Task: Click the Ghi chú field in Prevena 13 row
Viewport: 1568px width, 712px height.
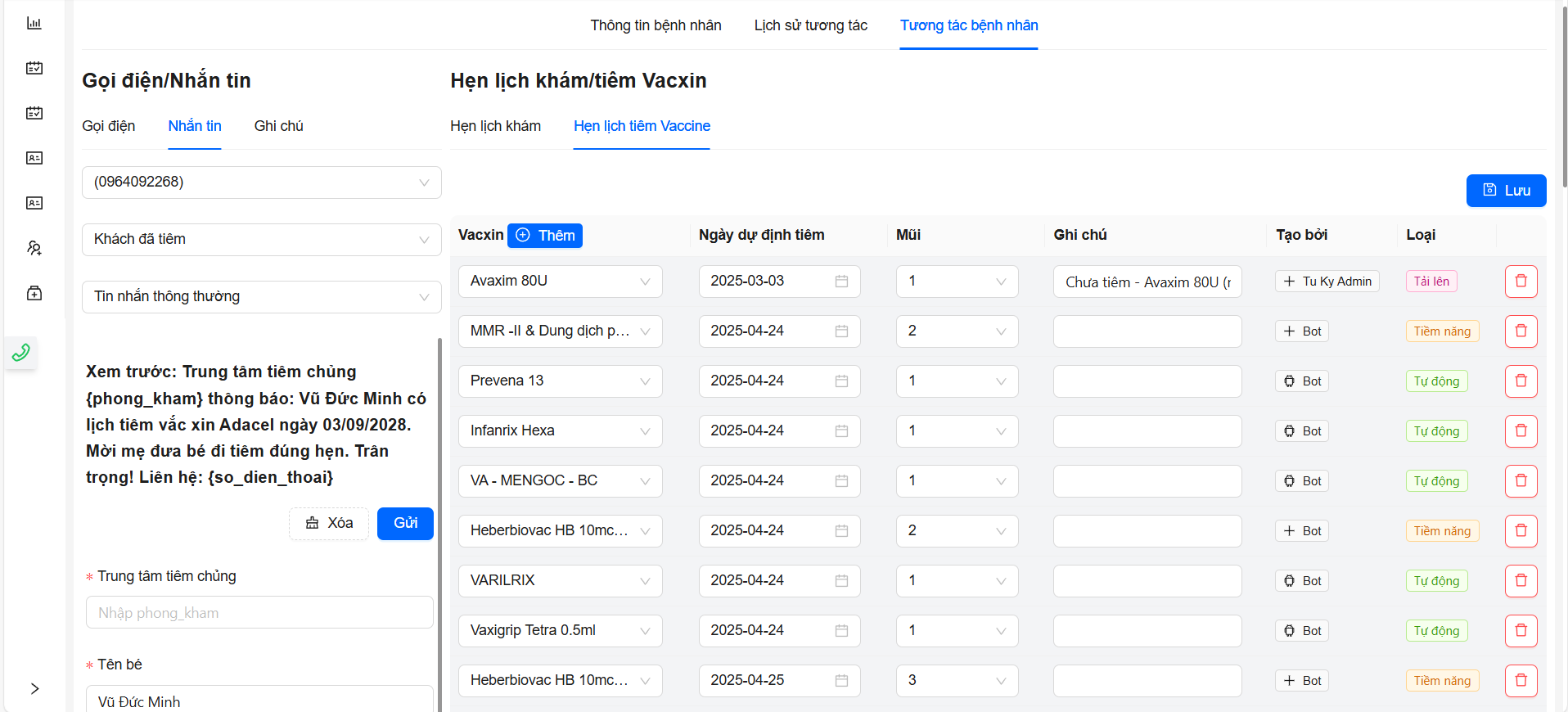Action: click(x=1147, y=381)
